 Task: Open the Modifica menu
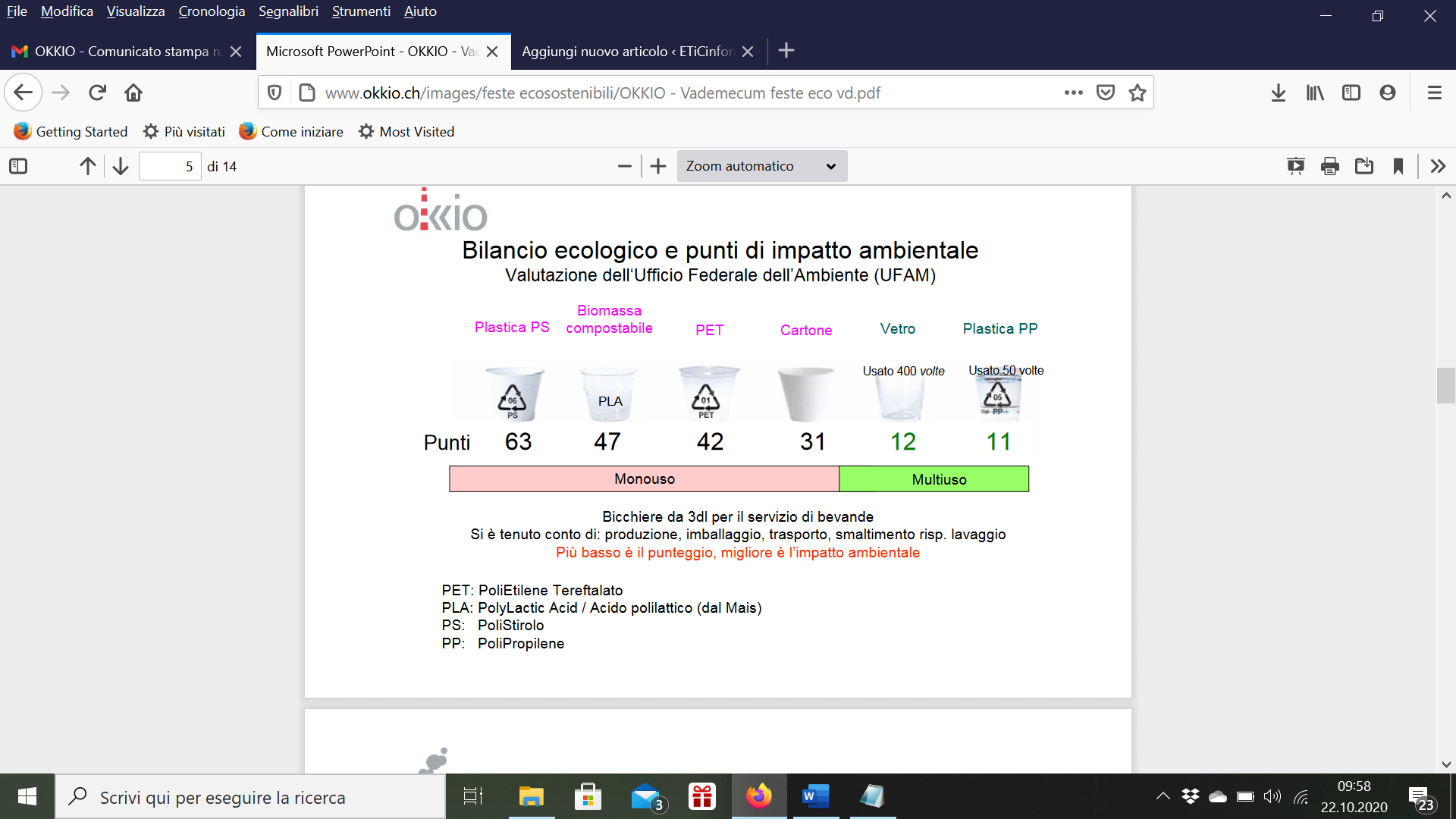pos(67,11)
